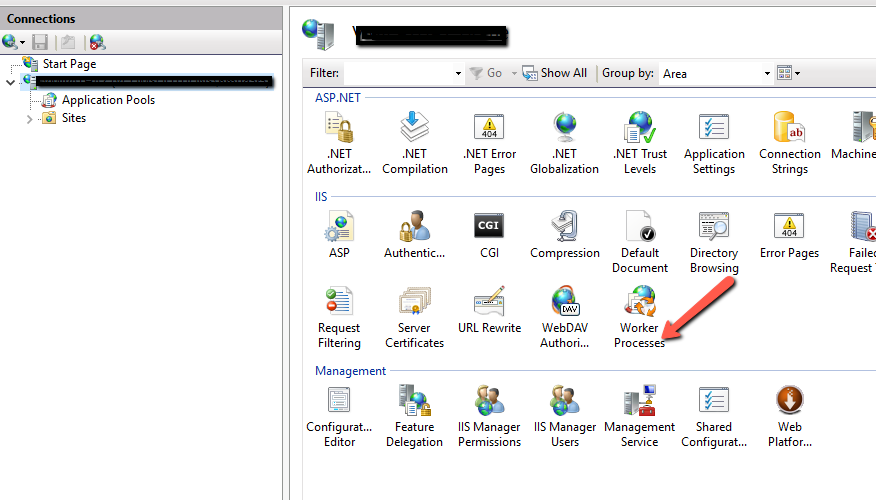Image resolution: width=876 pixels, height=500 pixels.
Task: Click the Delete Connection toolbar icon
Action: click(x=97, y=42)
